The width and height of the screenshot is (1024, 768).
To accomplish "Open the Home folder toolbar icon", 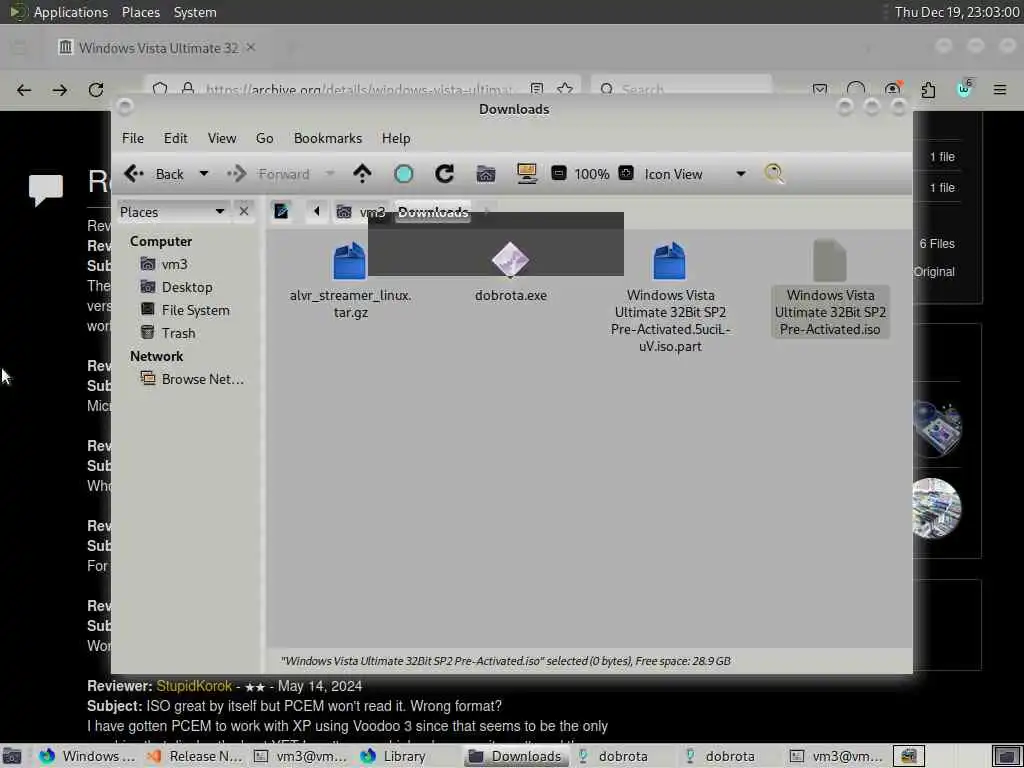I will pyautogui.click(x=486, y=174).
